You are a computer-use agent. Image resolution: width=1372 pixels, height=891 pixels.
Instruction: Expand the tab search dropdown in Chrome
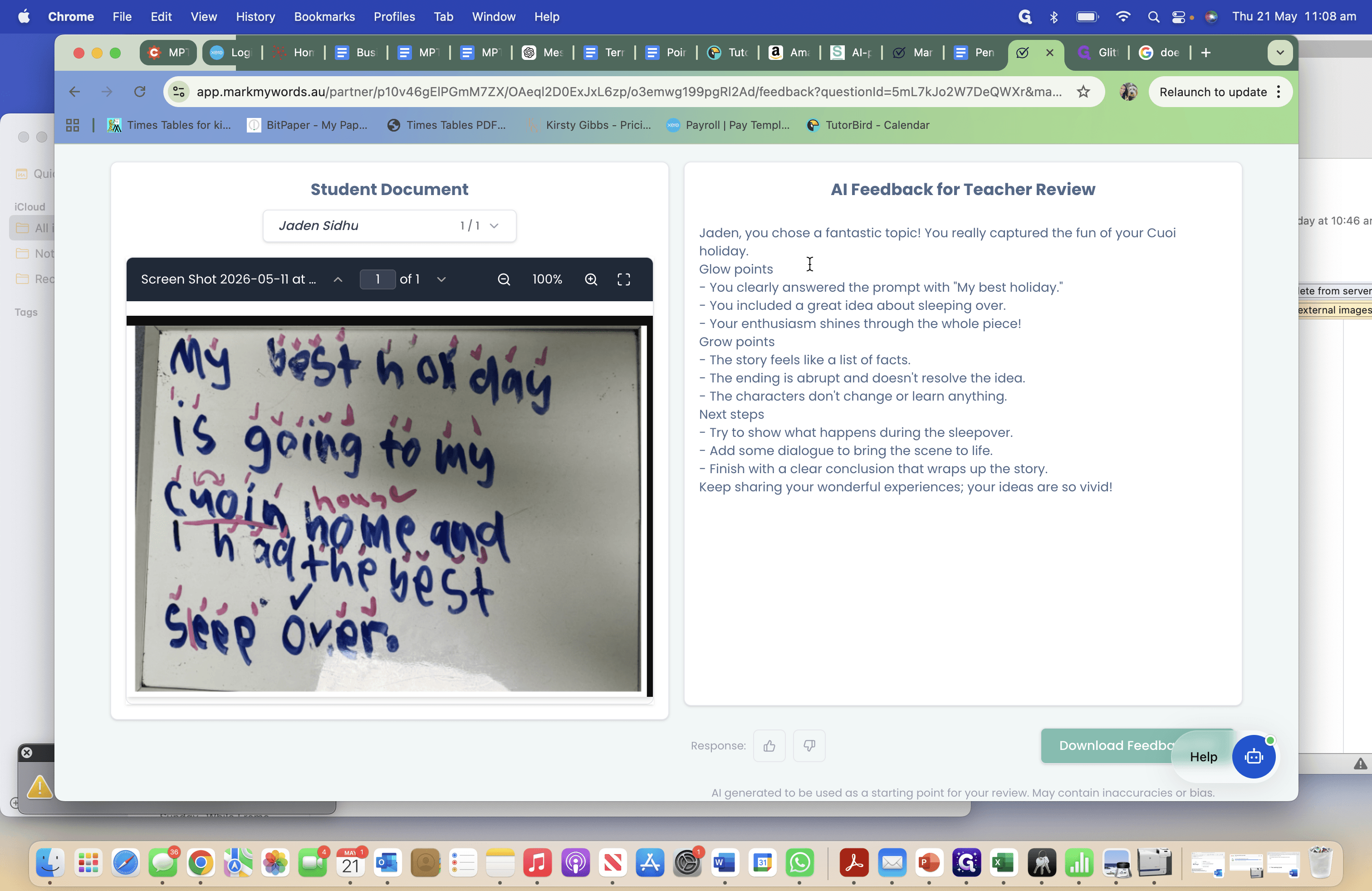tap(1280, 53)
